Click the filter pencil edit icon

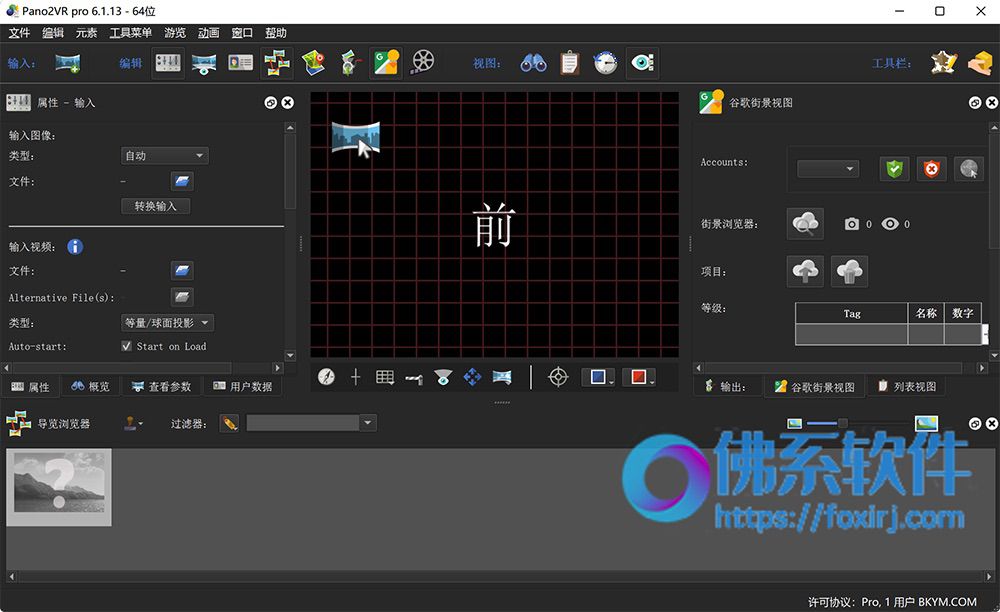point(230,423)
